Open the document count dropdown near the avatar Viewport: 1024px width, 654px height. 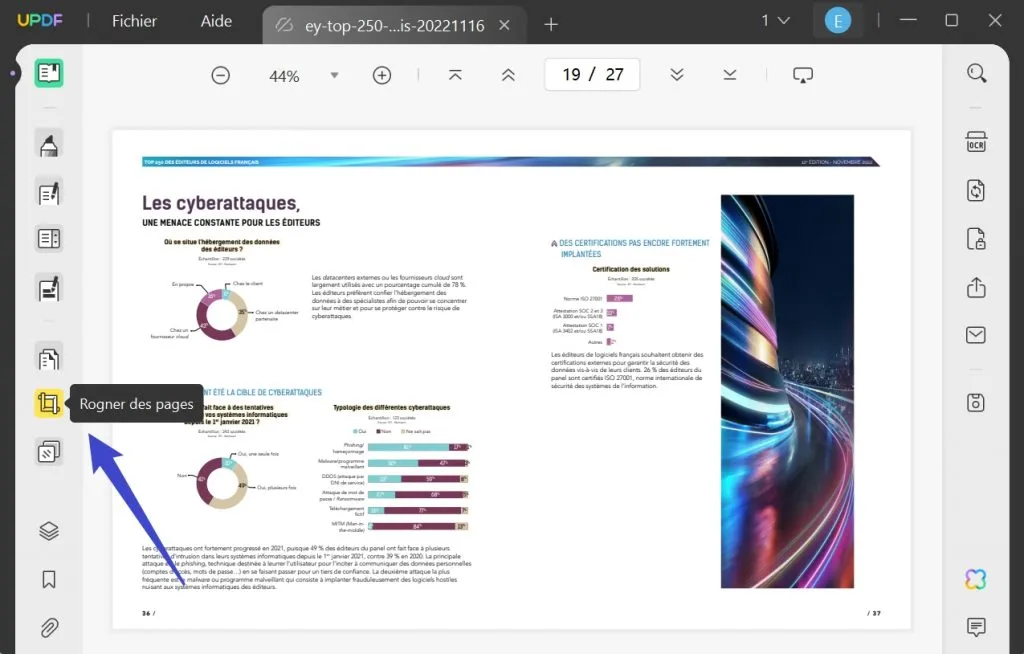coord(776,20)
